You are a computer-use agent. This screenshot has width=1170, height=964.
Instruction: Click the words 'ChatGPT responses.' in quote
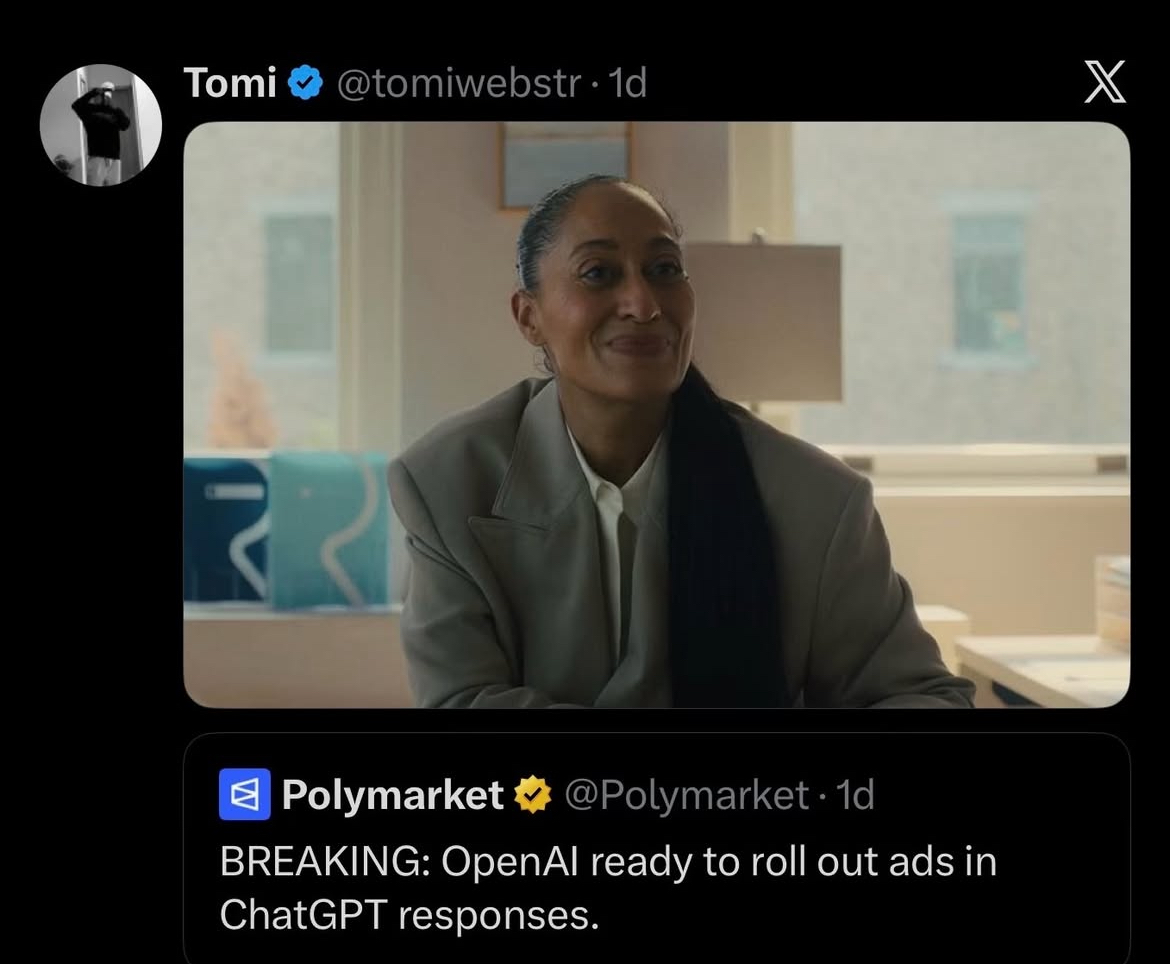click(x=410, y=914)
